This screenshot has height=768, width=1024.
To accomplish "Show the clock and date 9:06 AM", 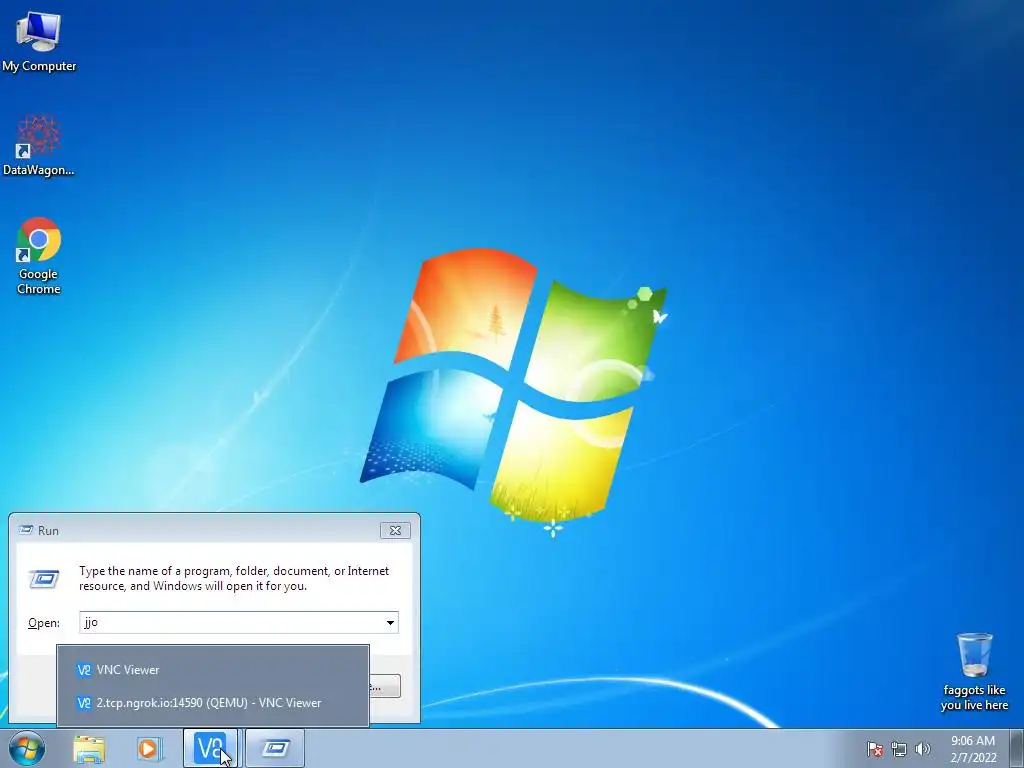I will point(973,748).
